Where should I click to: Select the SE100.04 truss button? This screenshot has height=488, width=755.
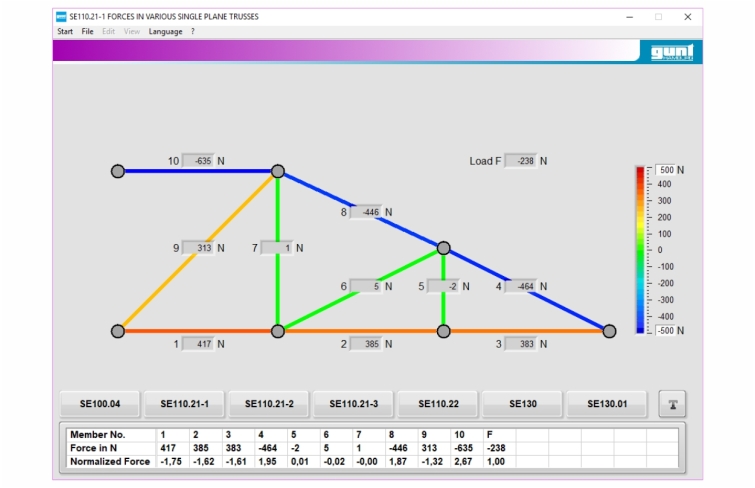pyautogui.click(x=100, y=404)
